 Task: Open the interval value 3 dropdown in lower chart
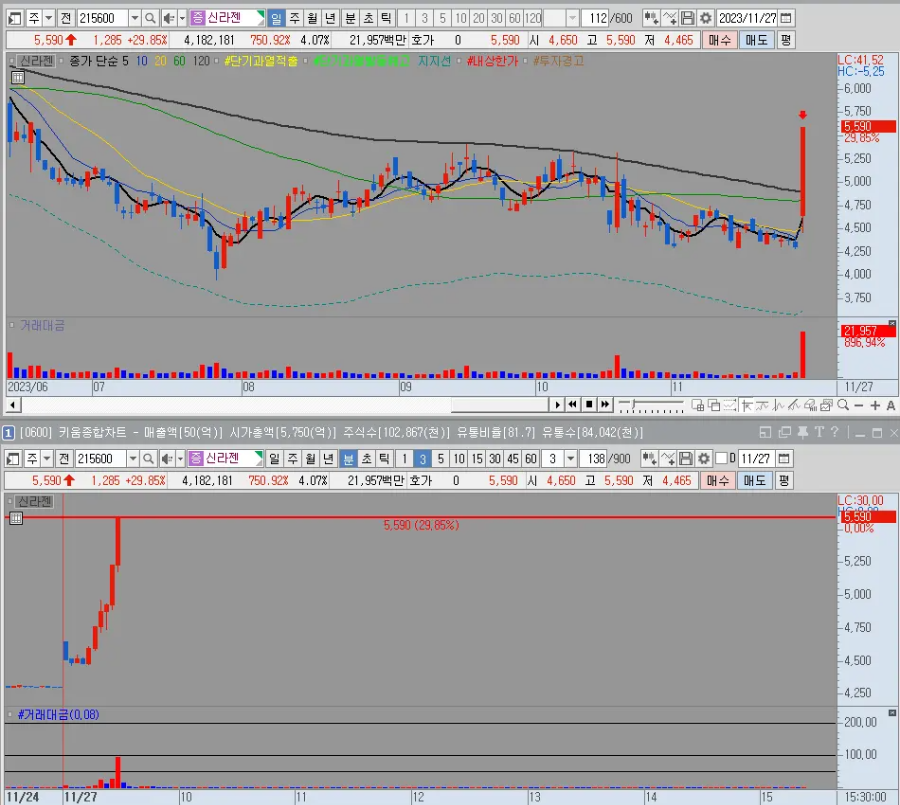tap(571, 459)
